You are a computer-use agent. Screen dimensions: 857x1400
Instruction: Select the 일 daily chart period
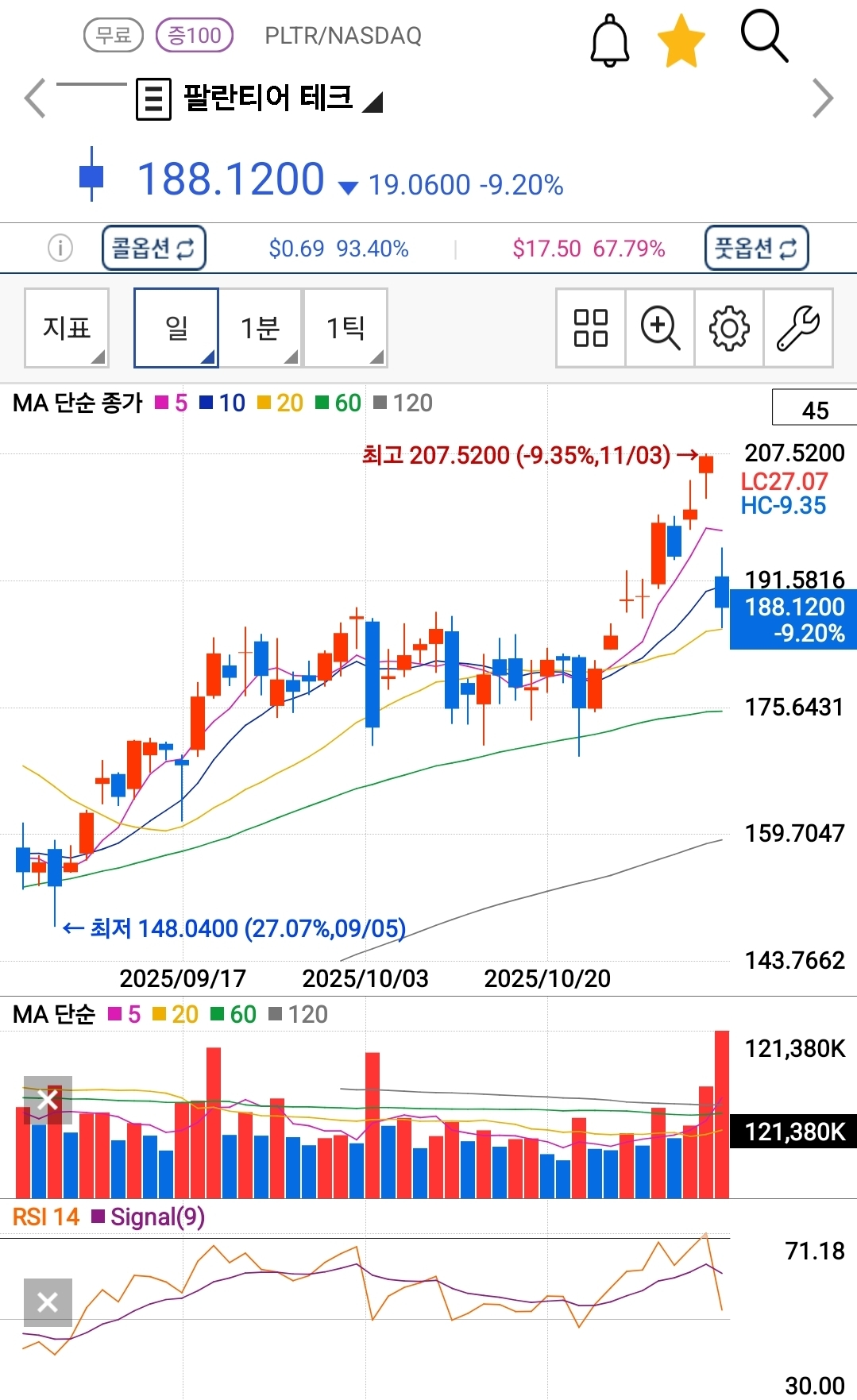[176, 328]
